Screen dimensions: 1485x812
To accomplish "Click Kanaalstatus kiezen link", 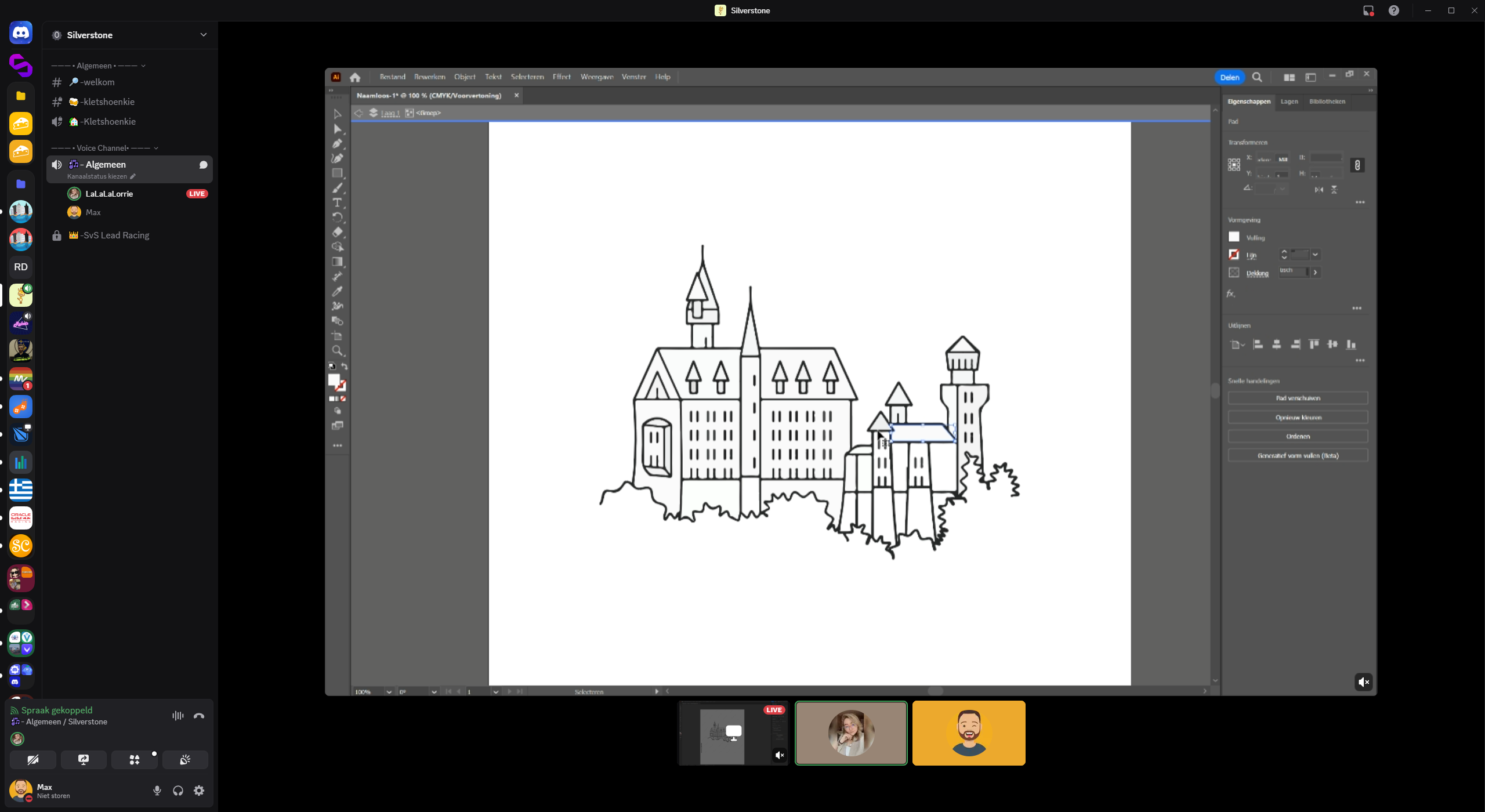I will coord(97,176).
